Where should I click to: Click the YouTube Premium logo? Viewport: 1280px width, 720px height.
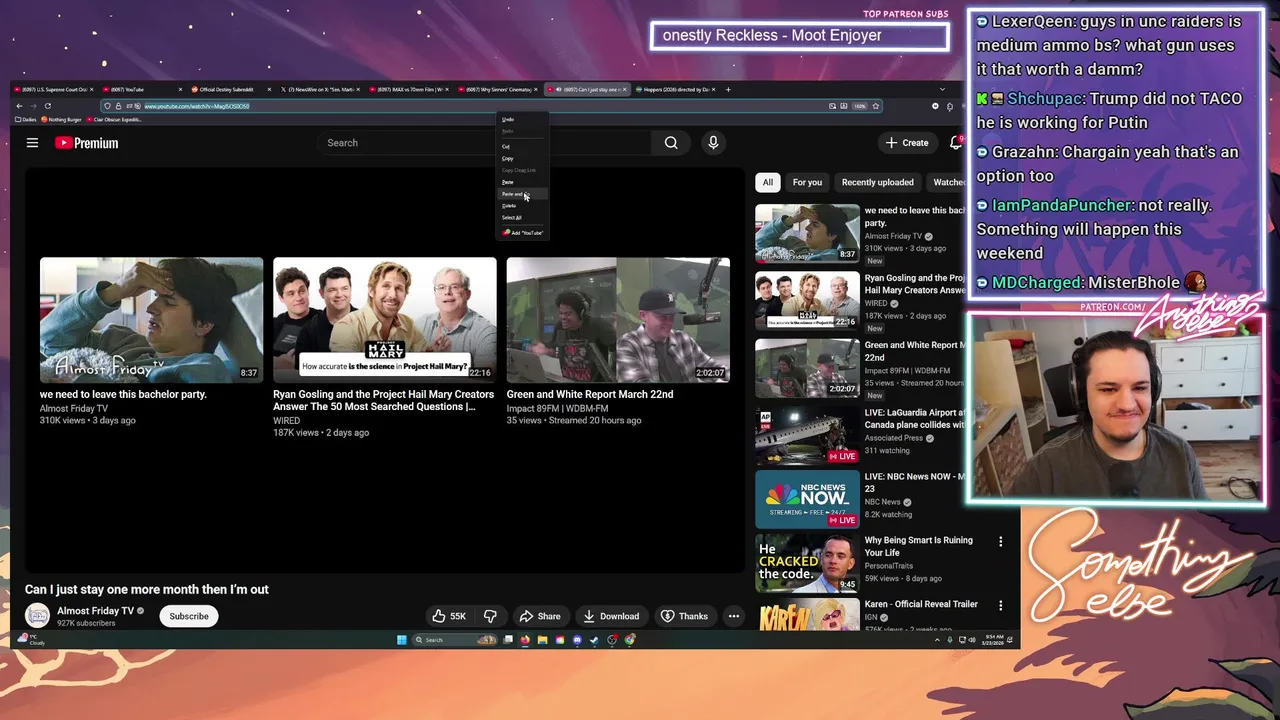pyautogui.click(x=86, y=143)
